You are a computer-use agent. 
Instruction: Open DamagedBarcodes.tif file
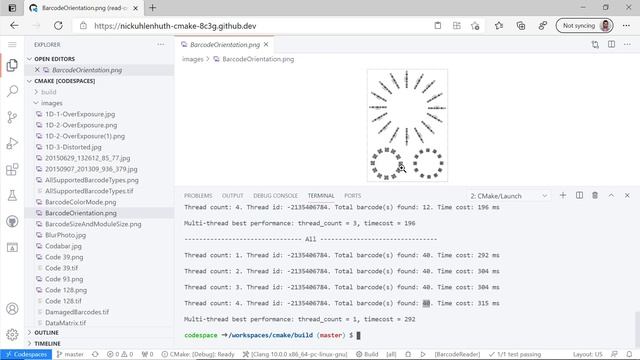(77, 312)
